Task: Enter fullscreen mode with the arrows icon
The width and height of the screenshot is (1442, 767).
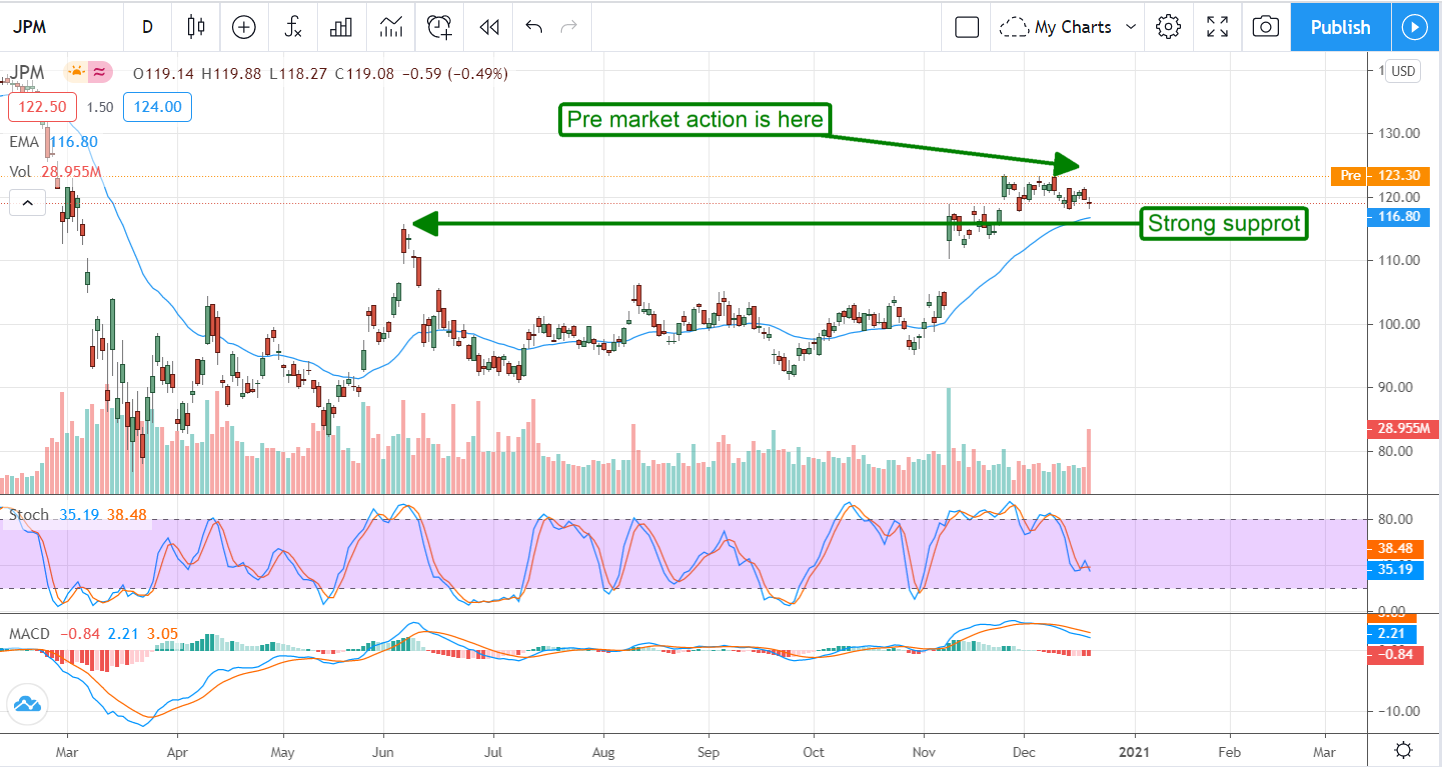Action: [1217, 27]
